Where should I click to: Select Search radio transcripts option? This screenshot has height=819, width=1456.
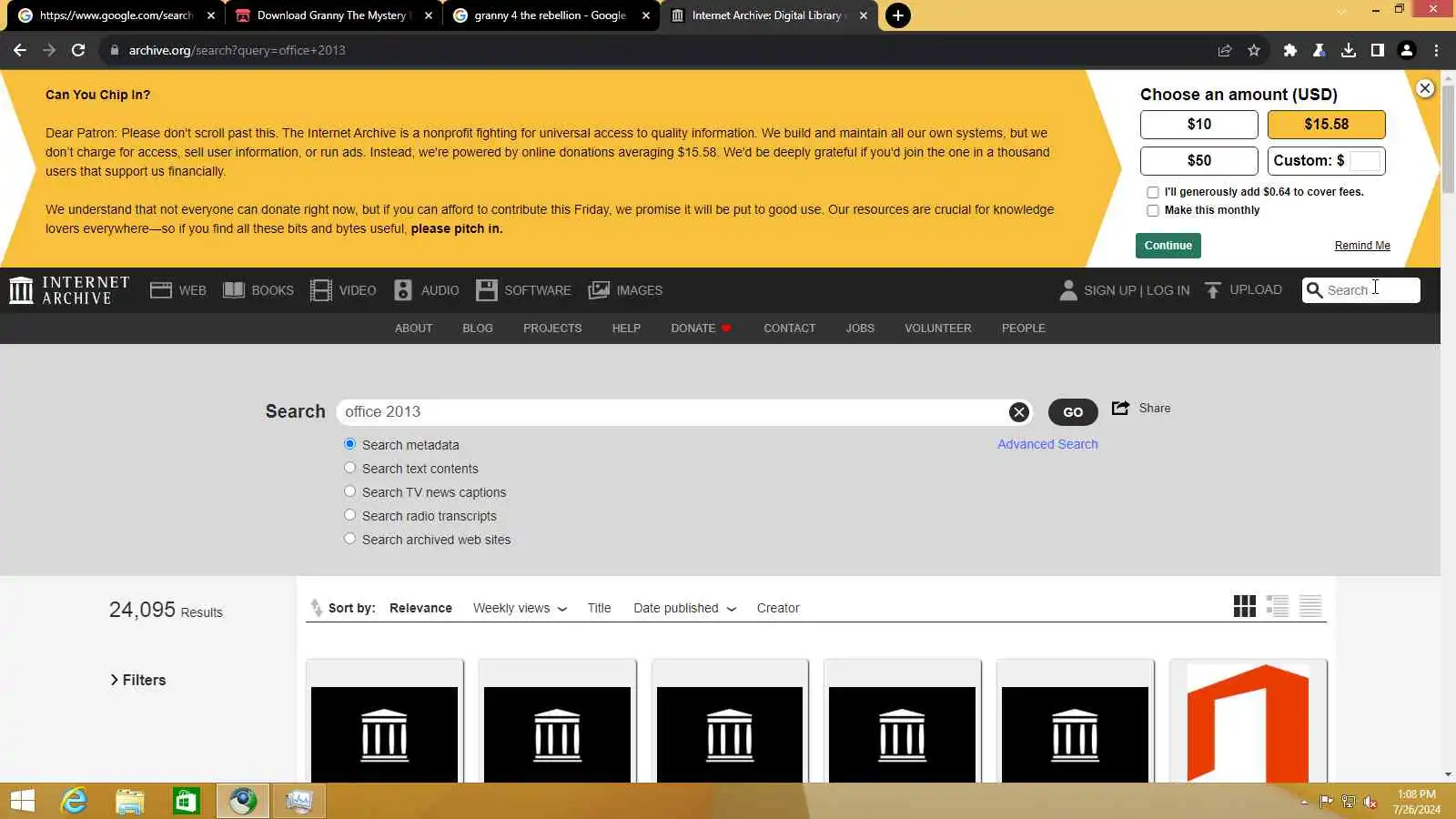coord(349,515)
